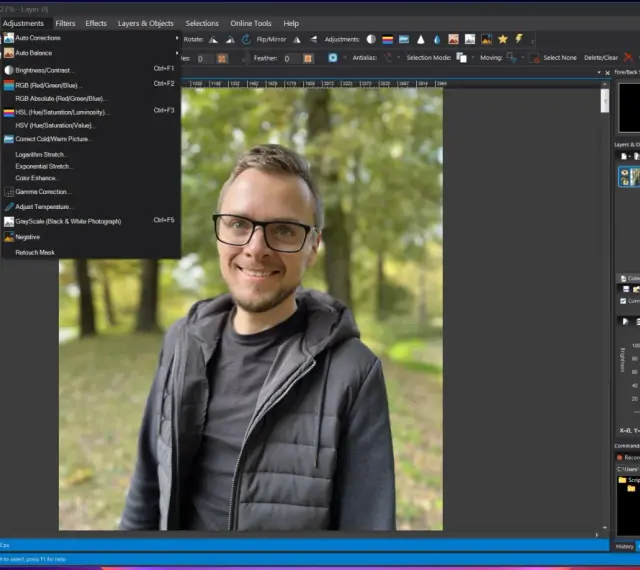
Task: Open the Selection Mode dropdown arrow
Action: 473,58
